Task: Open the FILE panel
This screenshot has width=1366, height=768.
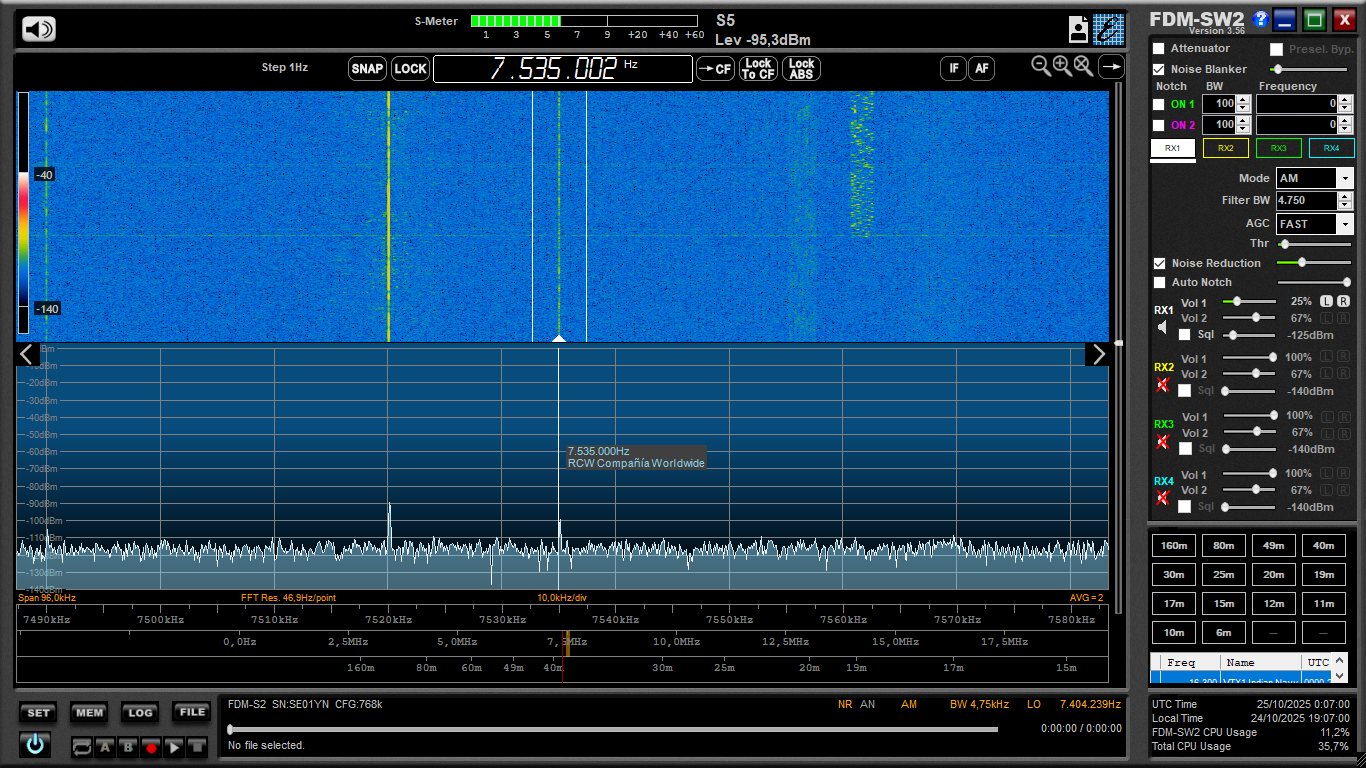Action: click(191, 713)
